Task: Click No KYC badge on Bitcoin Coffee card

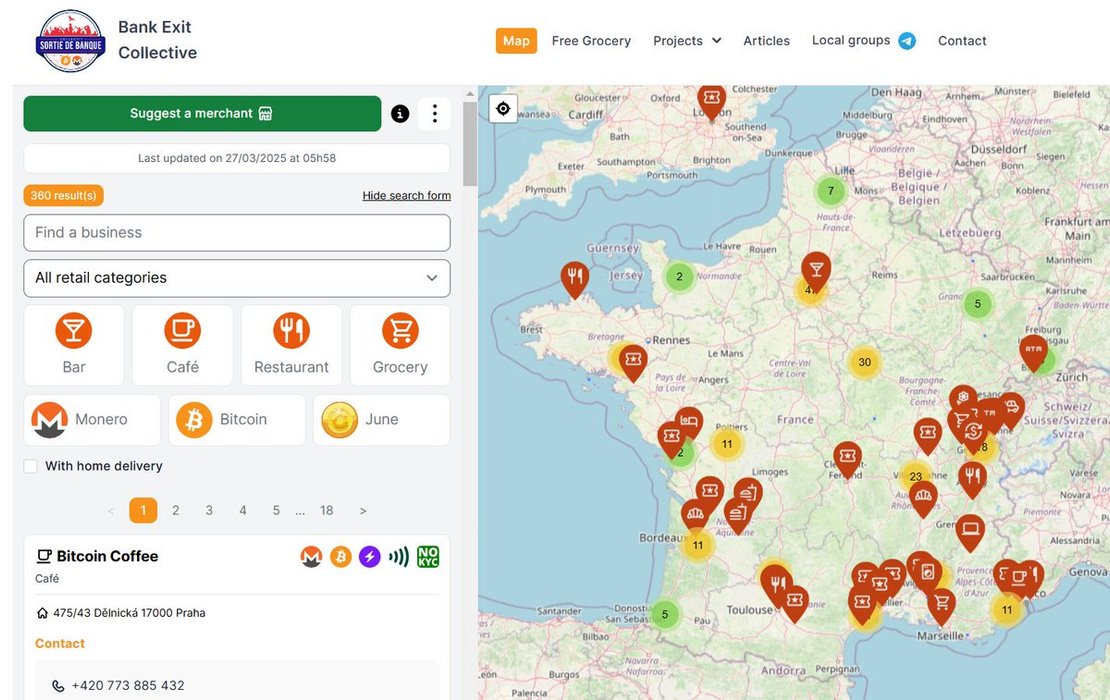Action: (x=428, y=557)
